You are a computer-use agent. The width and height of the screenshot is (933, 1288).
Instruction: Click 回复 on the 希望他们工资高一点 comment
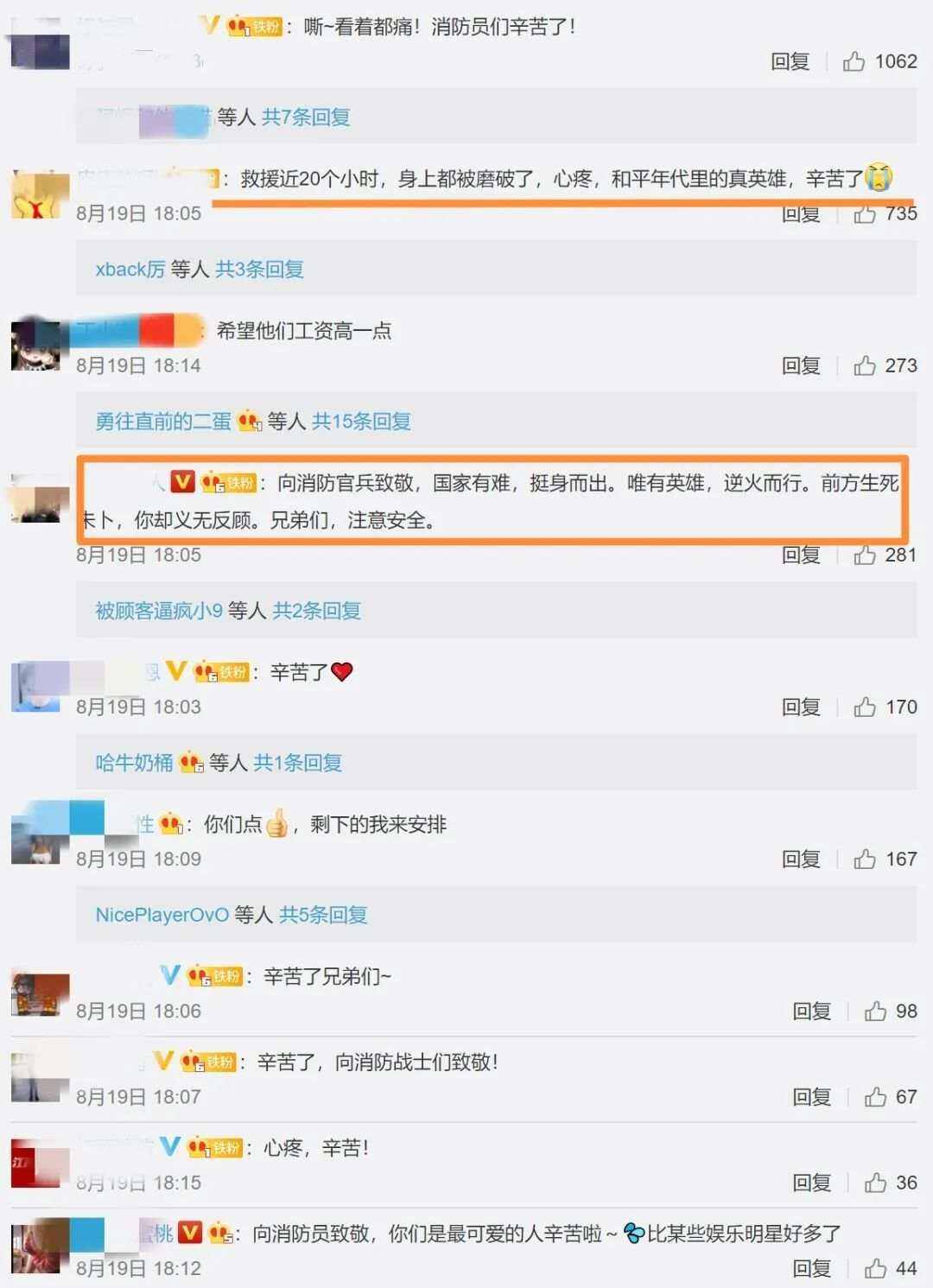click(801, 365)
